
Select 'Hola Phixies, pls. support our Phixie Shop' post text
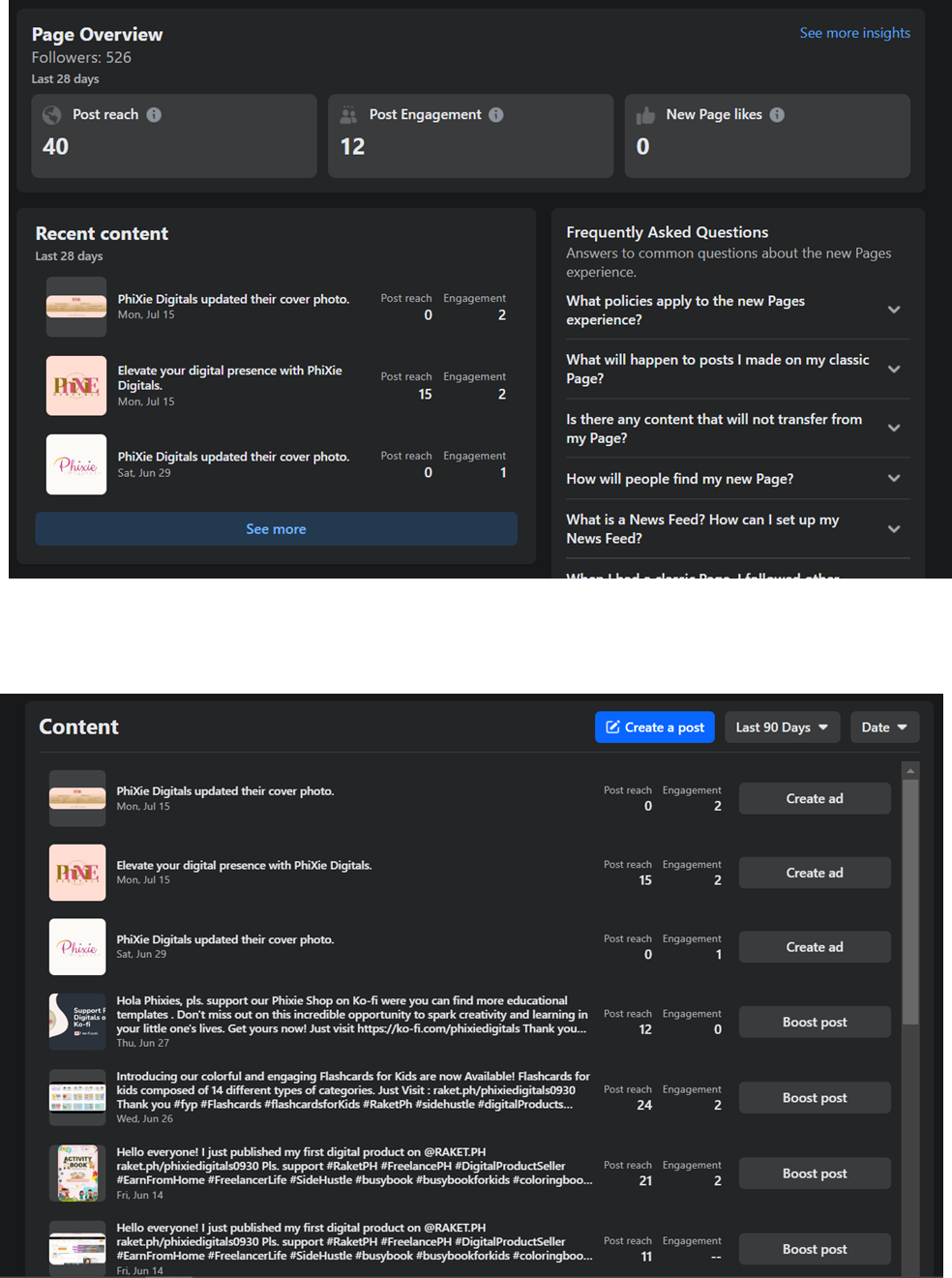(x=352, y=1015)
